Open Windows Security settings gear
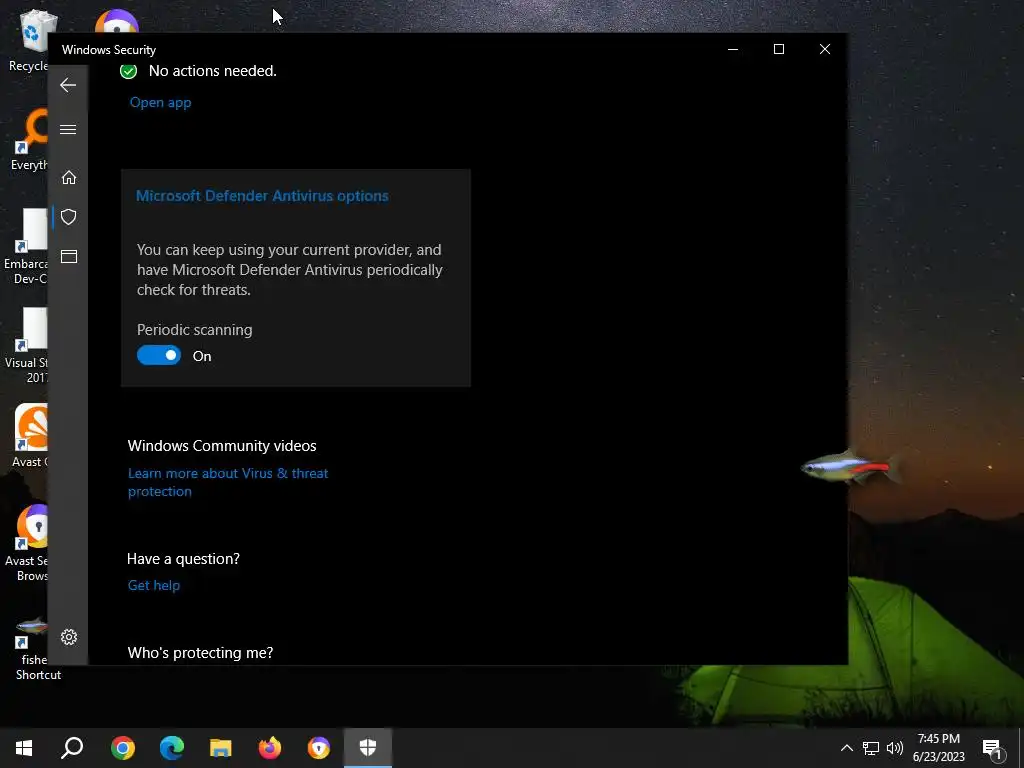Screen dimensions: 1024x768 pos(69,637)
